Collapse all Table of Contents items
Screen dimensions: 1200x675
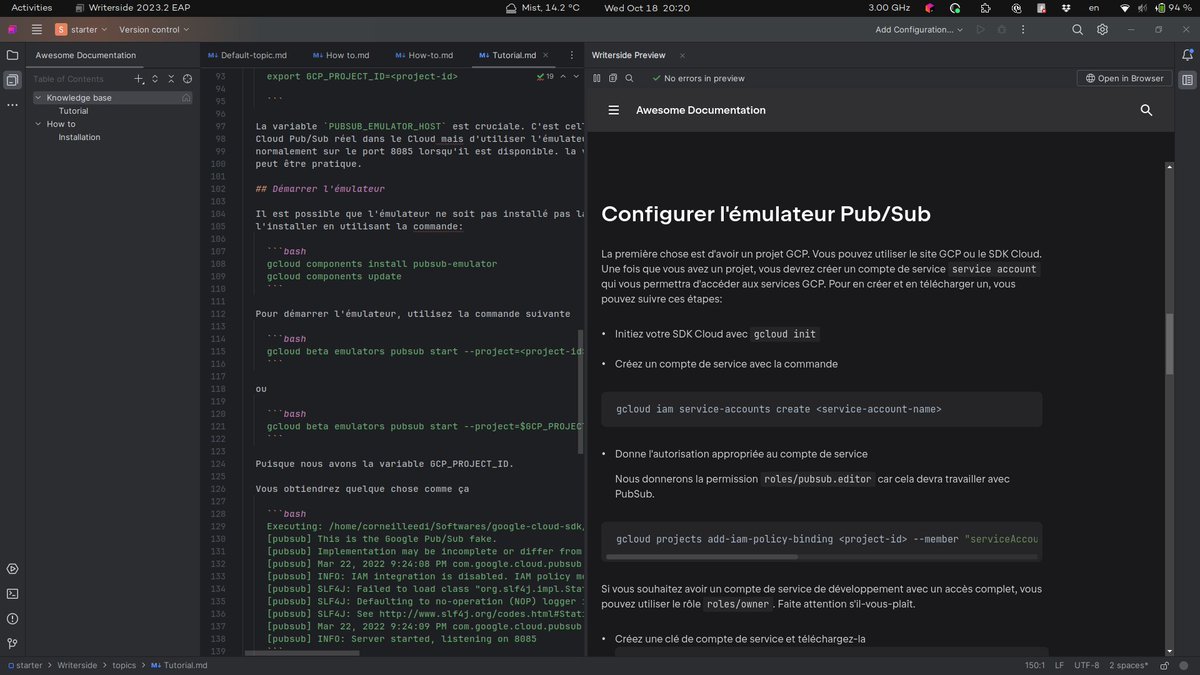tap(171, 78)
